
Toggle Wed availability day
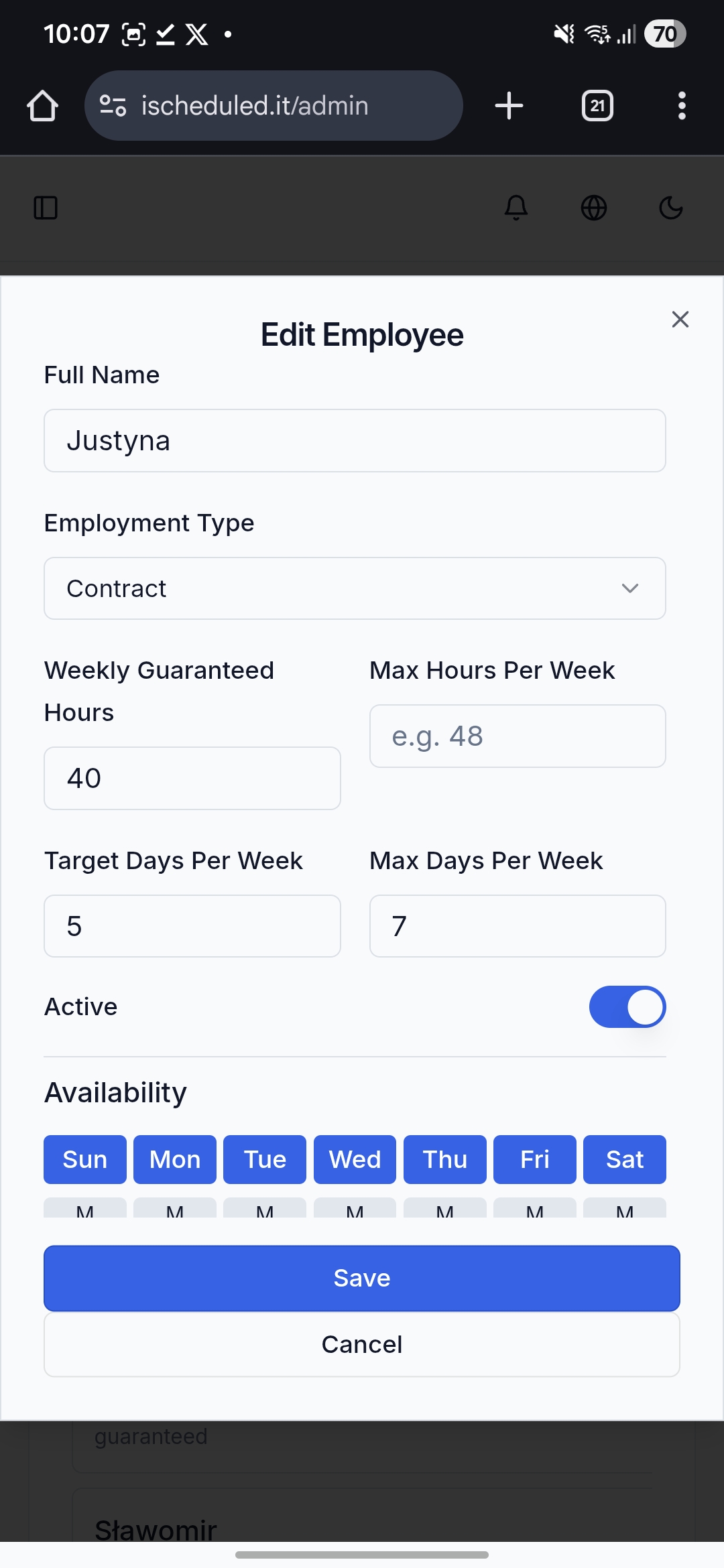coord(355,1159)
